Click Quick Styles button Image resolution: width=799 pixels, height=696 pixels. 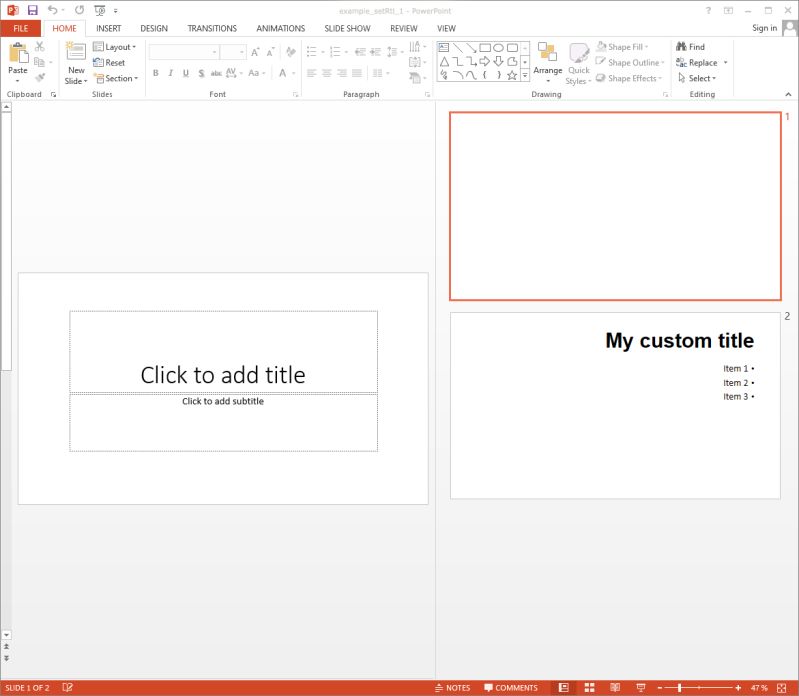pos(579,64)
